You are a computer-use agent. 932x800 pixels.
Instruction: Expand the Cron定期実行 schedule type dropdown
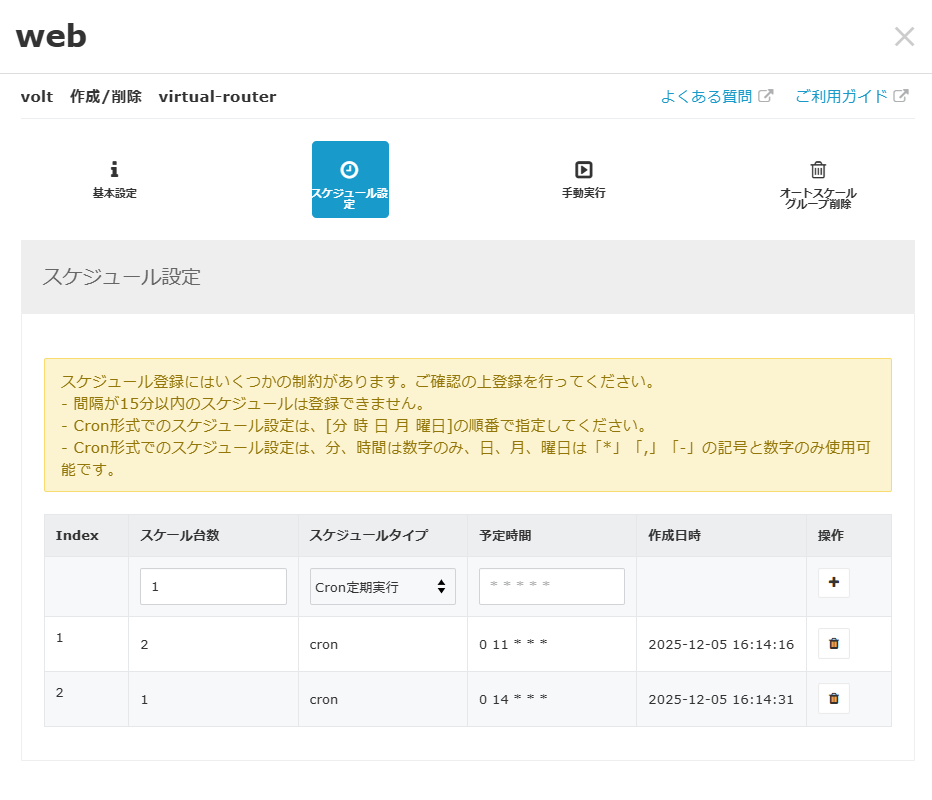click(x=382, y=587)
